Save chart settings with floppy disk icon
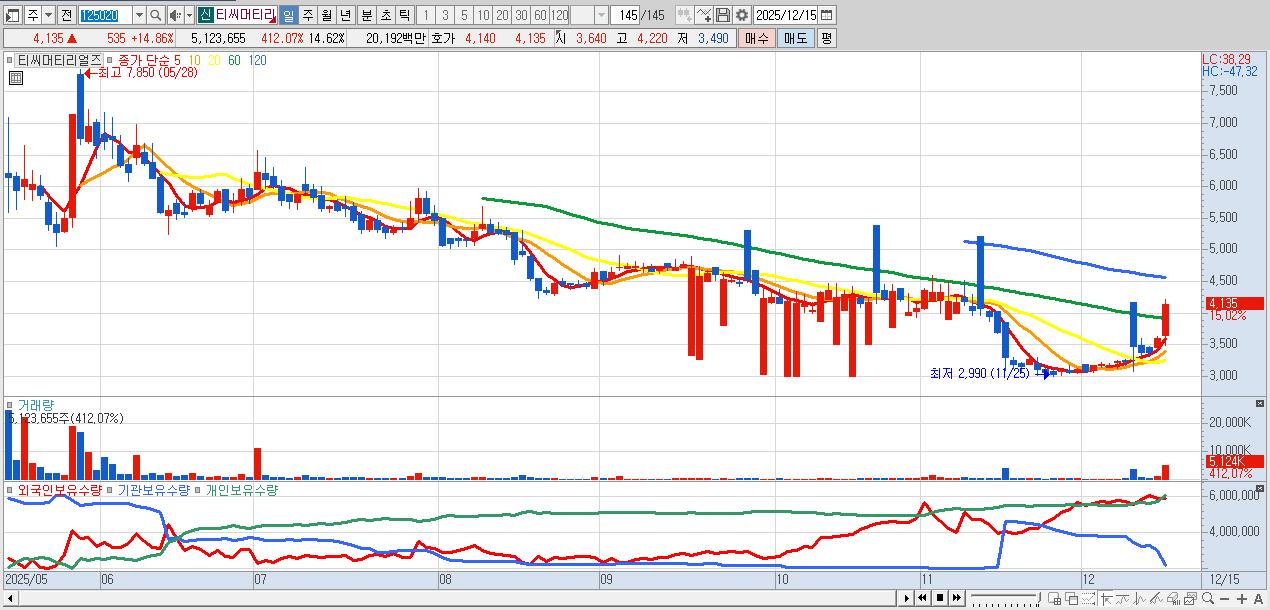The height and width of the screenshot is (610, 1270). (723, 15)
